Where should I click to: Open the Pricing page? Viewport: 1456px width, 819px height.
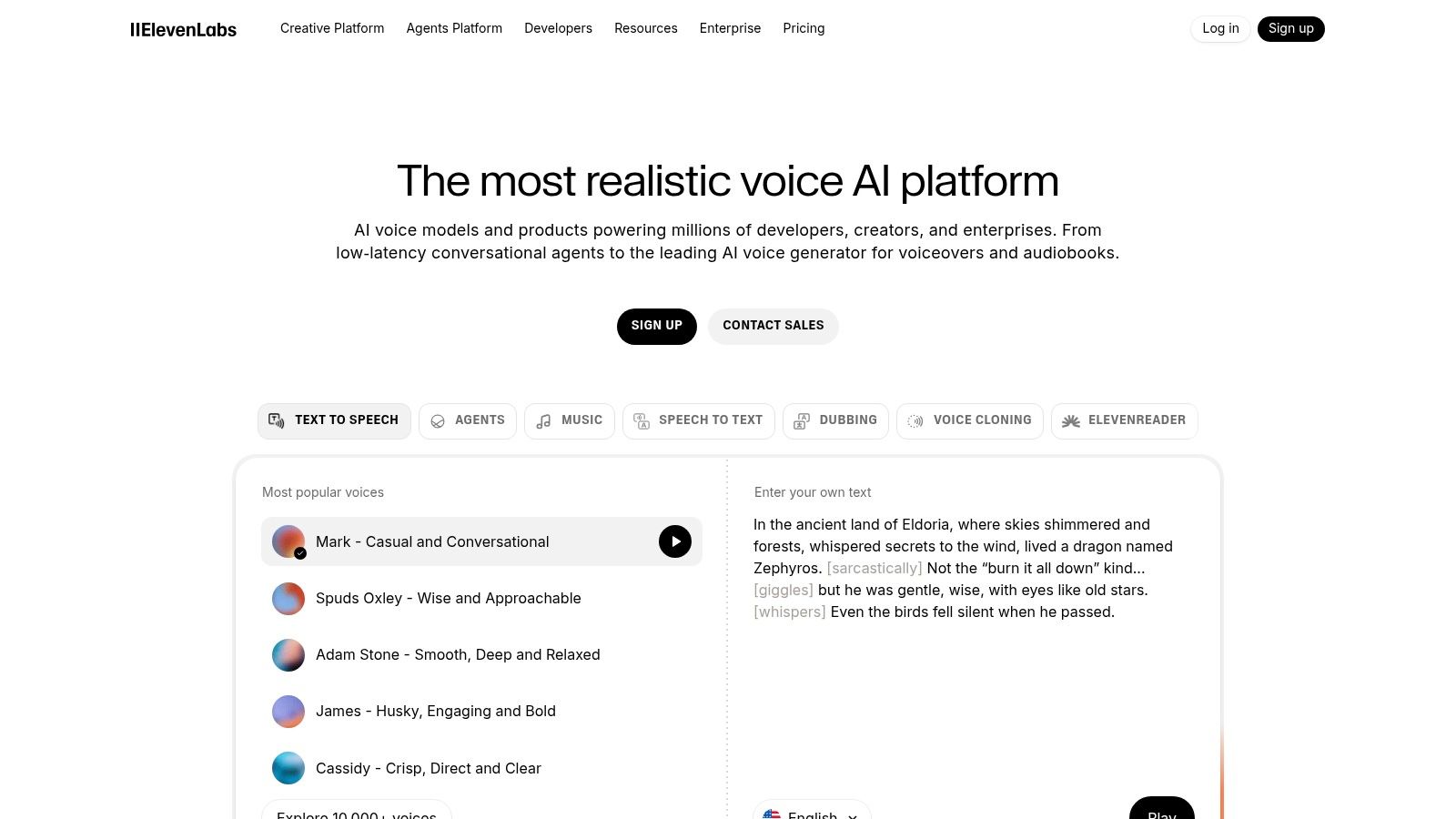click(x=804, y=28)
